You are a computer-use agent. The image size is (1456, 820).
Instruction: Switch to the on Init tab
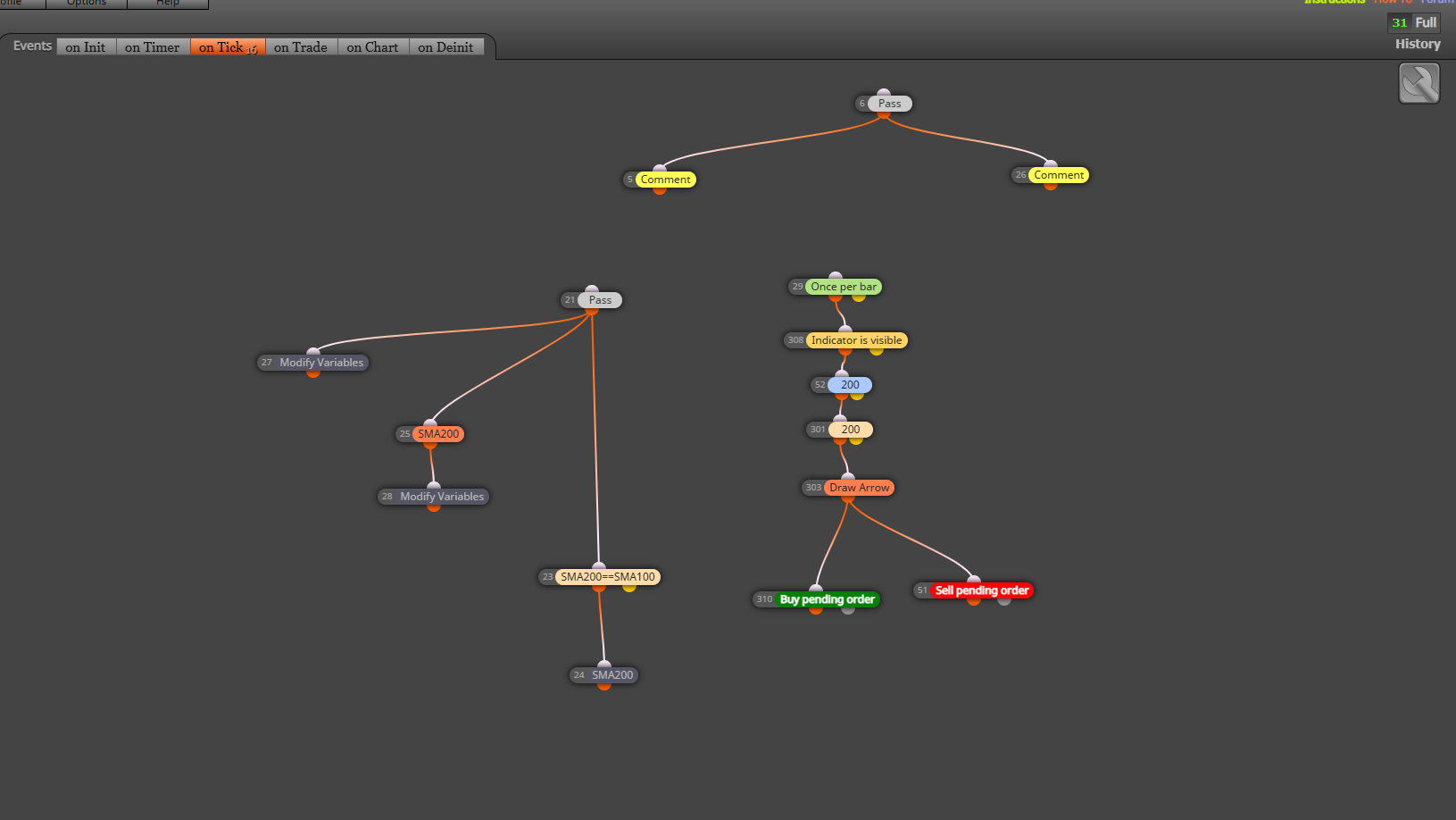tap(86, 47)
